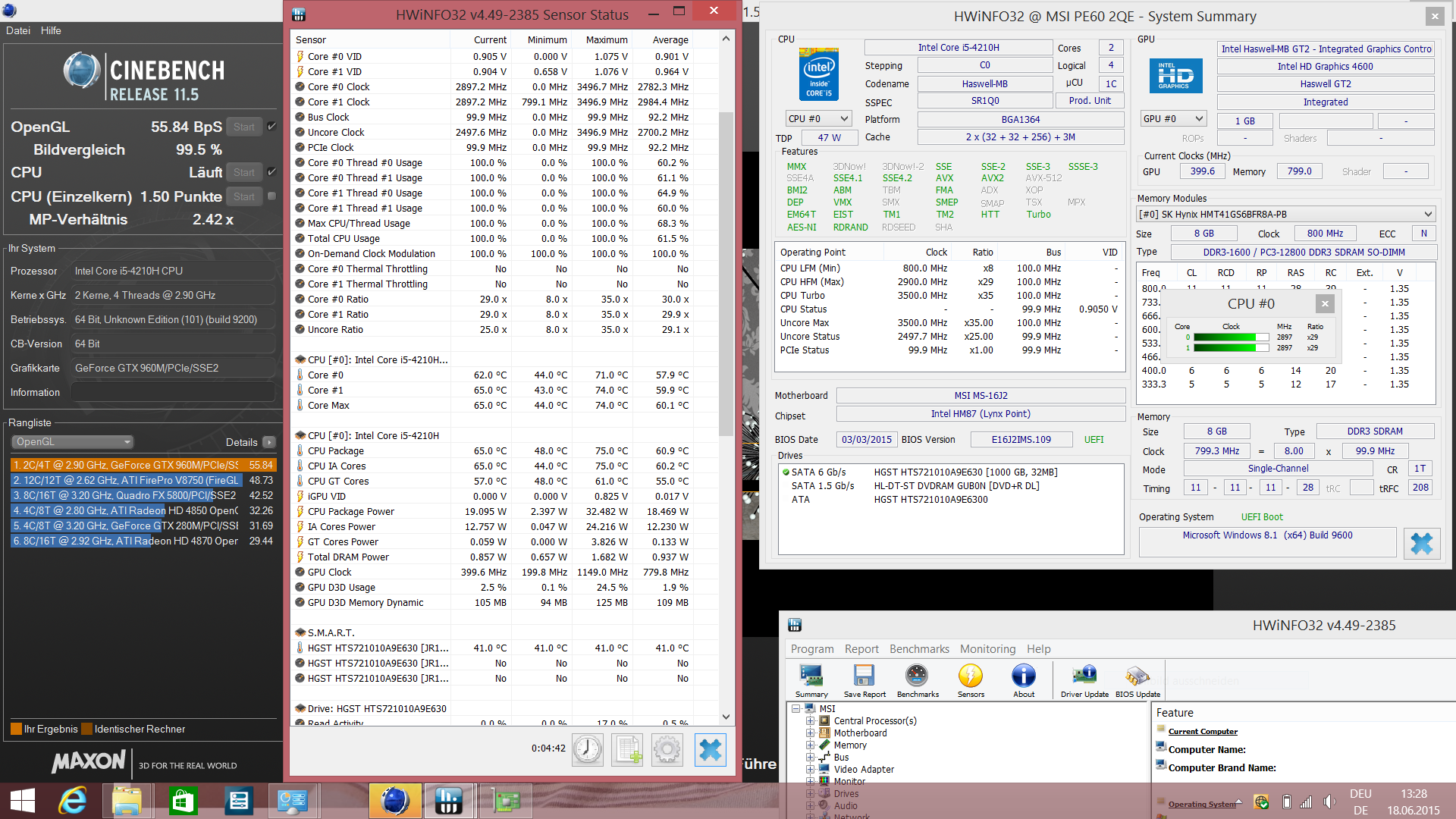Click the clock reset icon in Sensor Status
Image resolution: width=1456 pixels, height=819 pixels.
[588, 750]
